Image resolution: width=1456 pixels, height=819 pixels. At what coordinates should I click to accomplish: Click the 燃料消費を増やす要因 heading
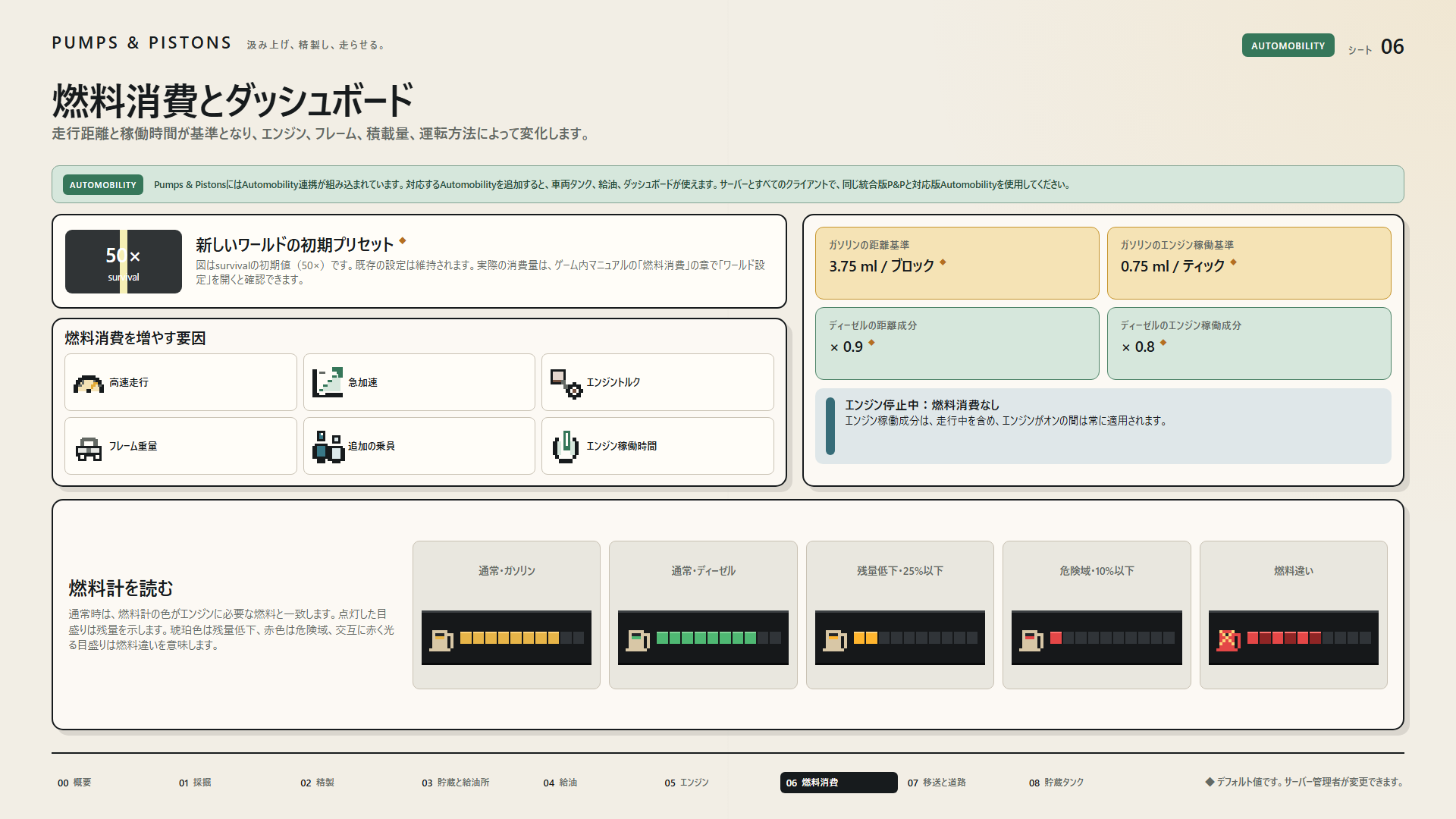pos(135,338)
